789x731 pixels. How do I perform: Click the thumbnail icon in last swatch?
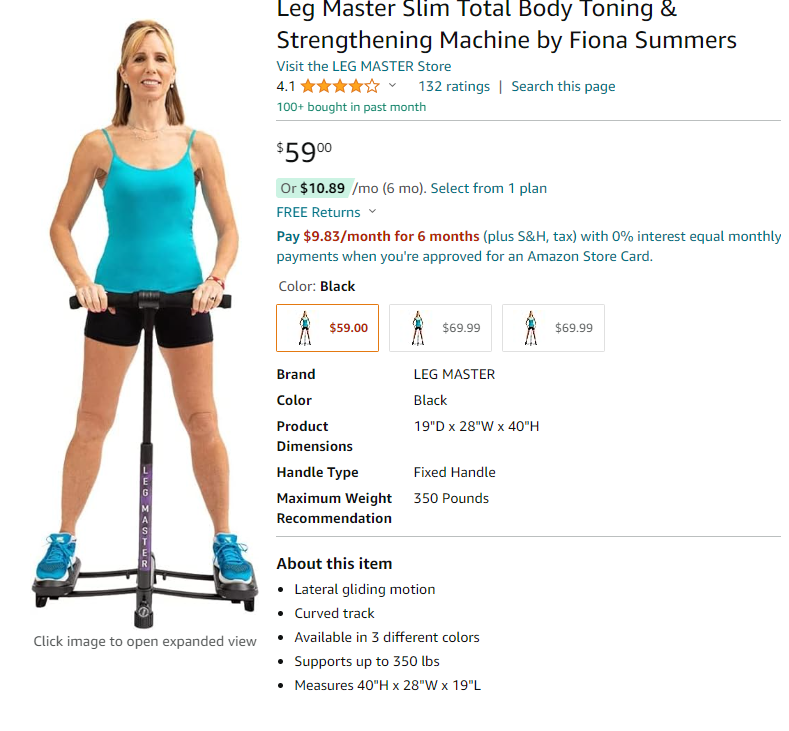point(531,328)
